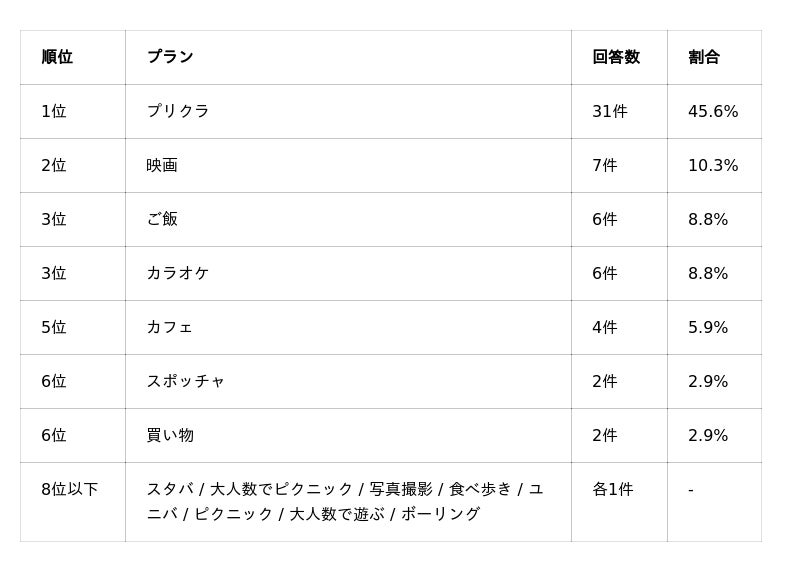Click the 8位以下 rank cell
The height and width of the screenshot is (572, 800).
(x=70, y=489)
